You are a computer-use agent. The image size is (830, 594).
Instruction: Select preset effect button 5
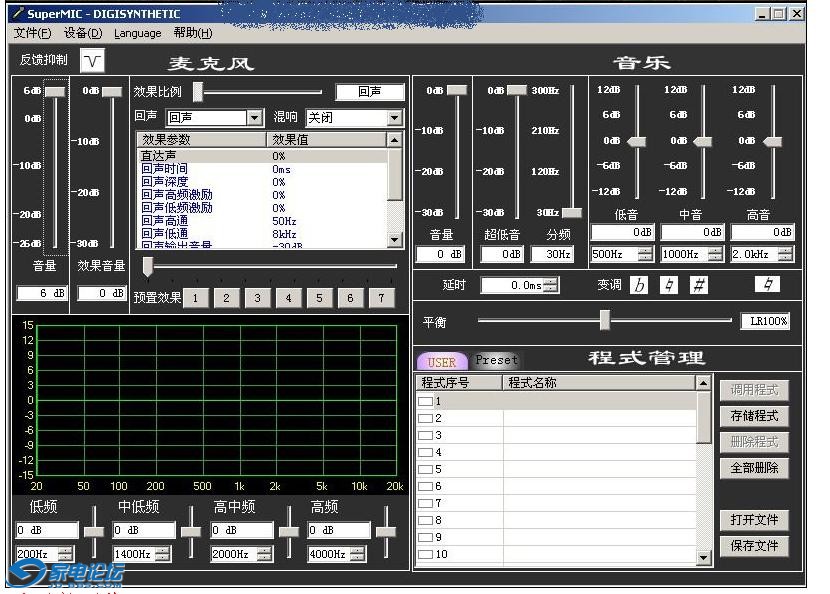tap(319, 298)
